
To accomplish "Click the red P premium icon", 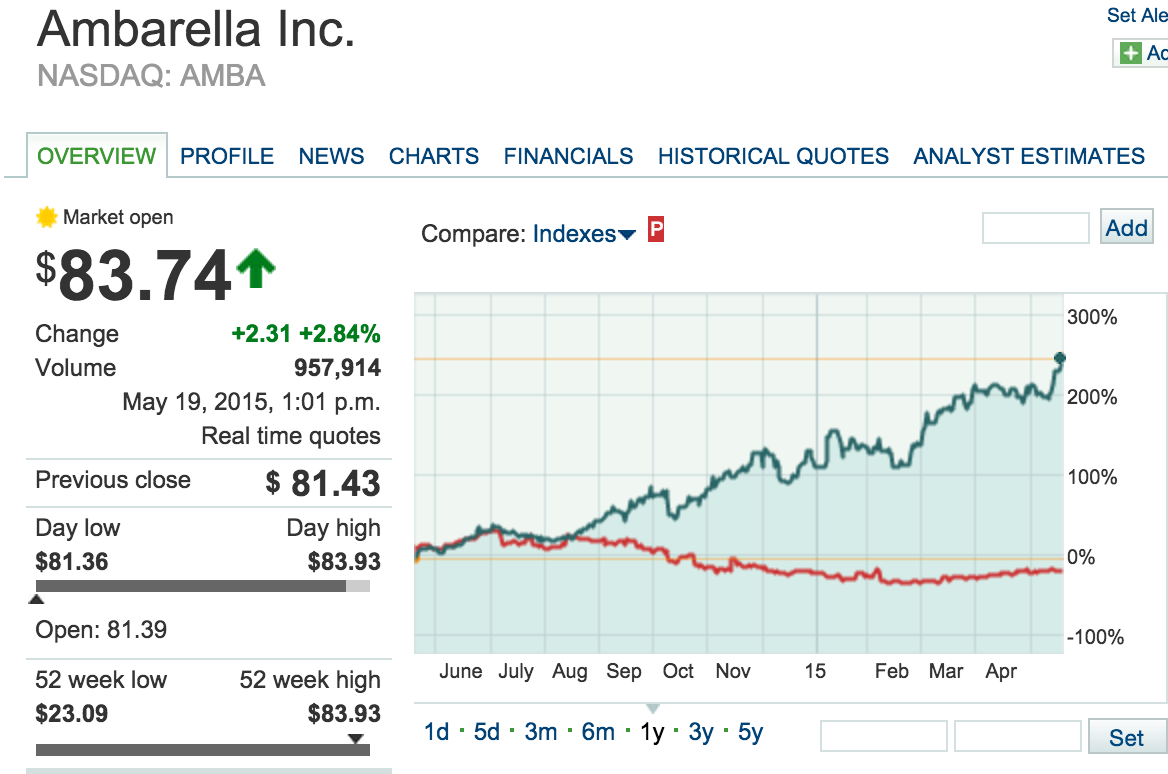I will (656, 229).
